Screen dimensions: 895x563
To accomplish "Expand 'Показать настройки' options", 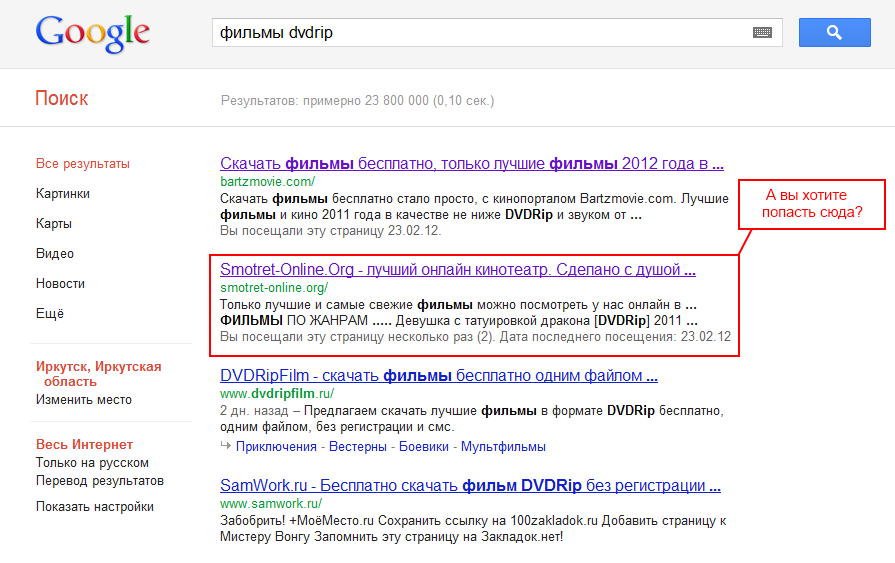I will point(95,507).
